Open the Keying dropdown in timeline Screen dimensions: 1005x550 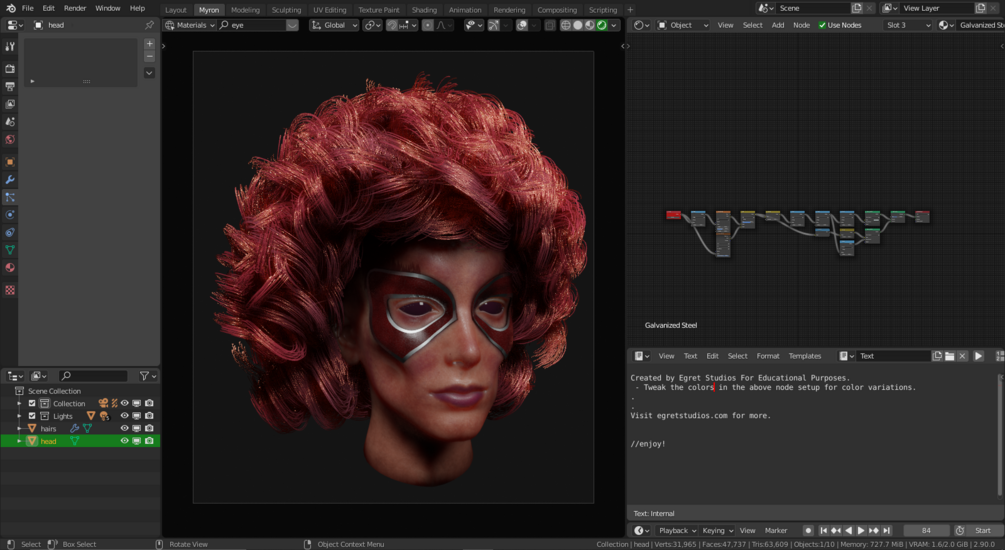coord(717,530)
